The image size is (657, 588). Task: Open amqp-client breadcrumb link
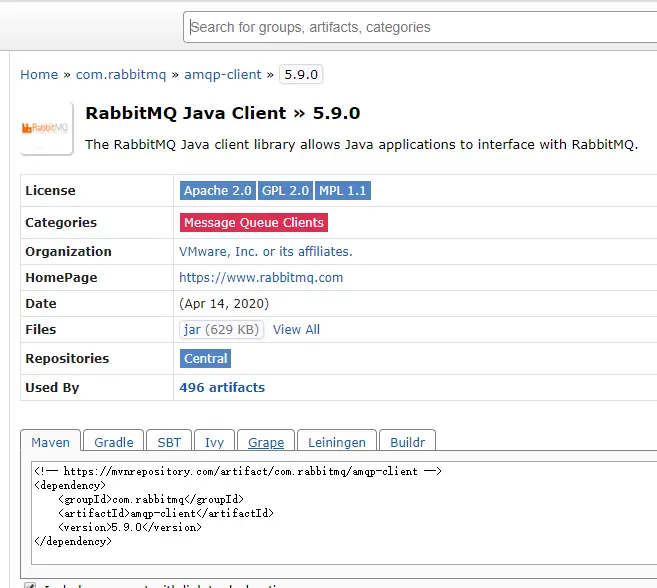222,75
